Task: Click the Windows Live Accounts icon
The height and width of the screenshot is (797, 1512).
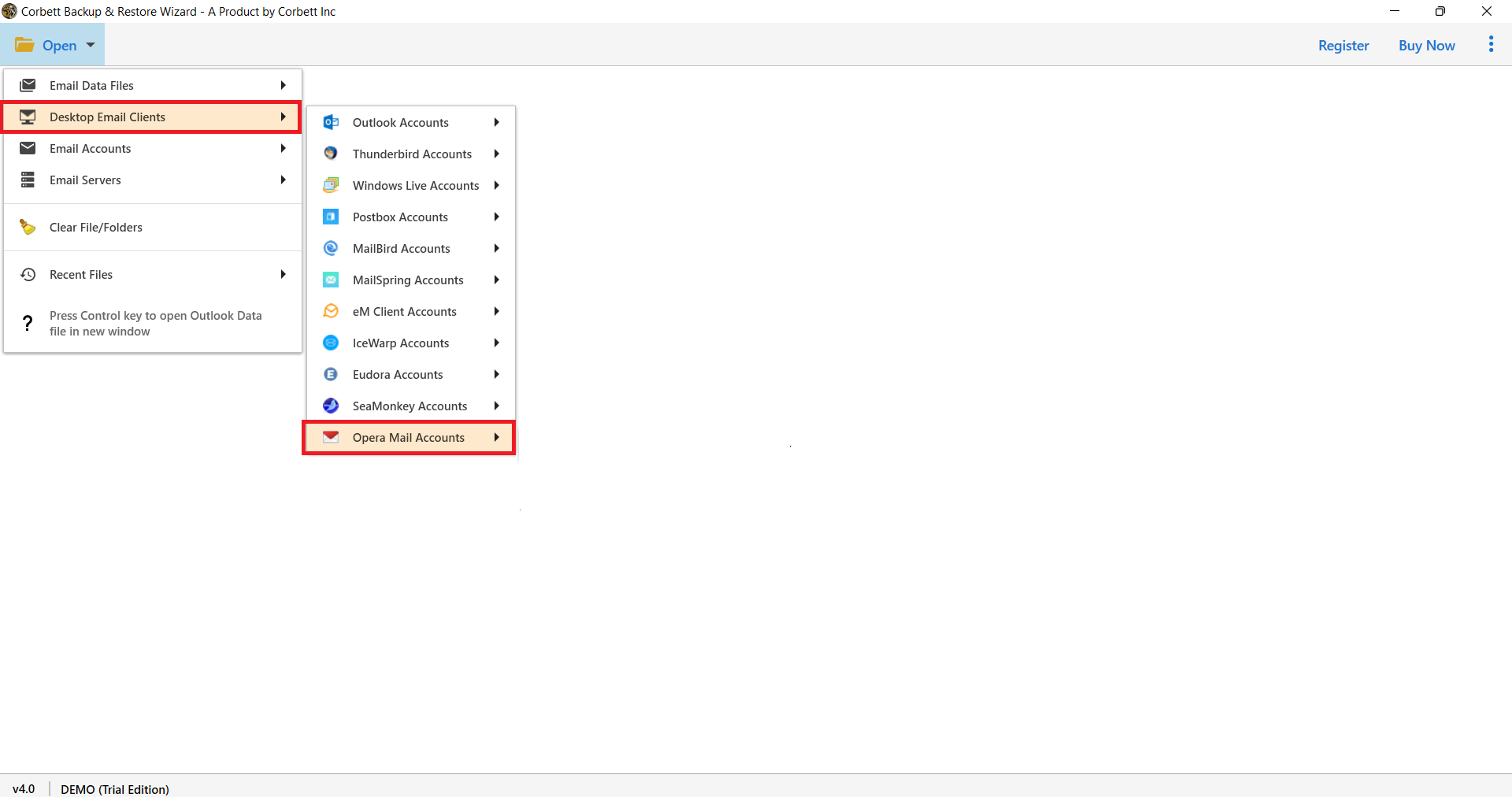Action: point(331,185)
